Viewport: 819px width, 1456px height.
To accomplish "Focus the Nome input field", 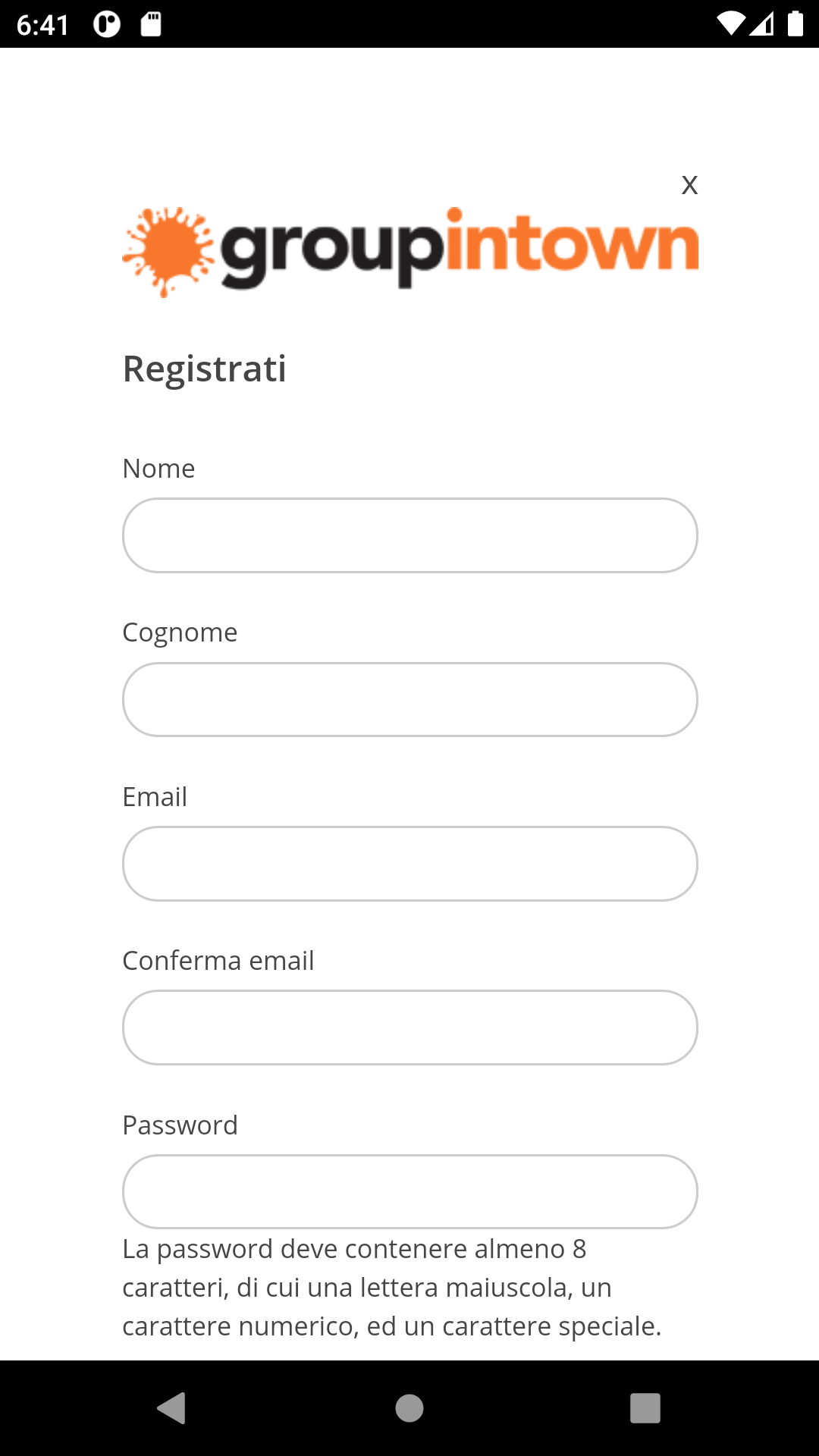I will click(x=410, y=535).
